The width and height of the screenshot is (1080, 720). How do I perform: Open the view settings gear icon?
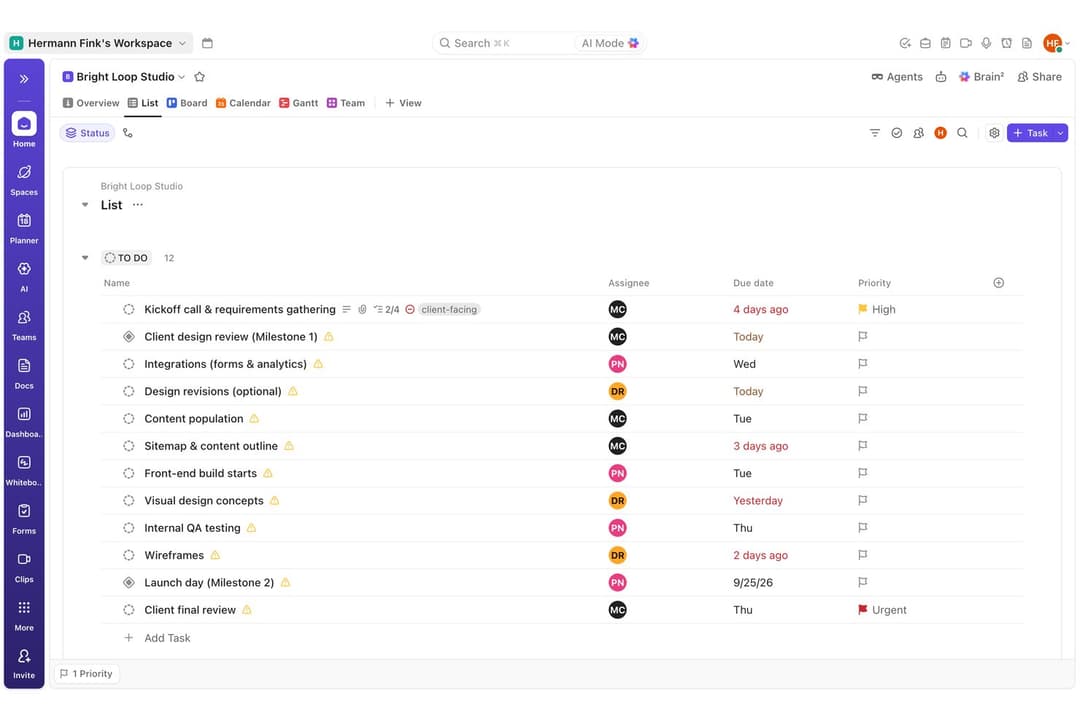click(994, 133)
